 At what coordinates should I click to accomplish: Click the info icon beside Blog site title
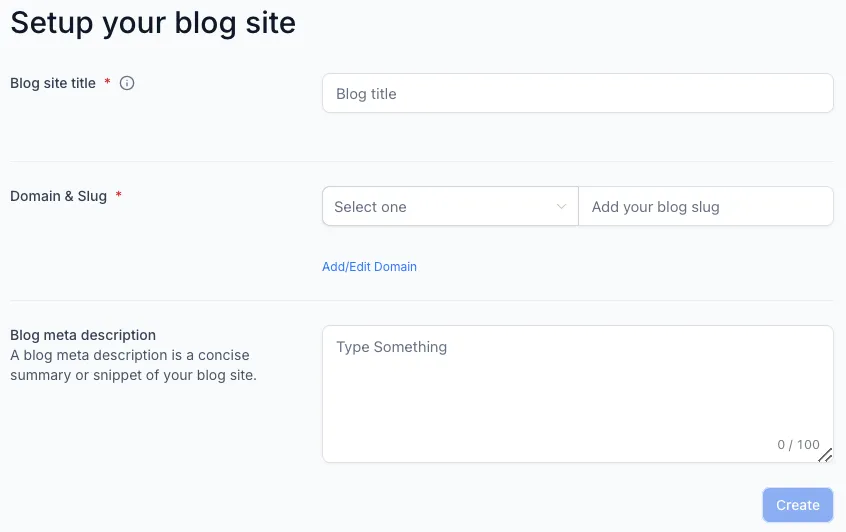[127, 83]
